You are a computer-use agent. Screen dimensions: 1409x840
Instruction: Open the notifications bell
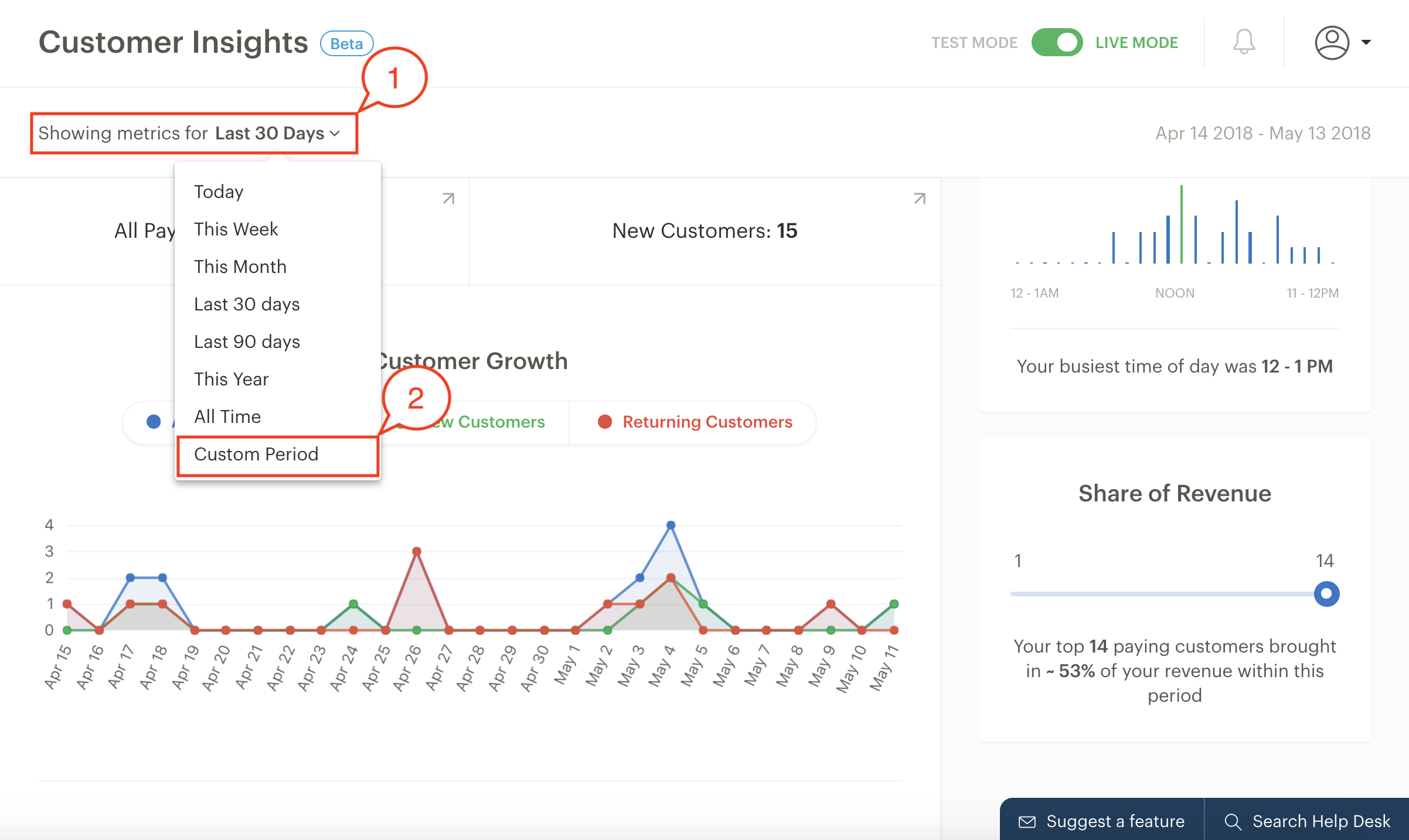1244,42
